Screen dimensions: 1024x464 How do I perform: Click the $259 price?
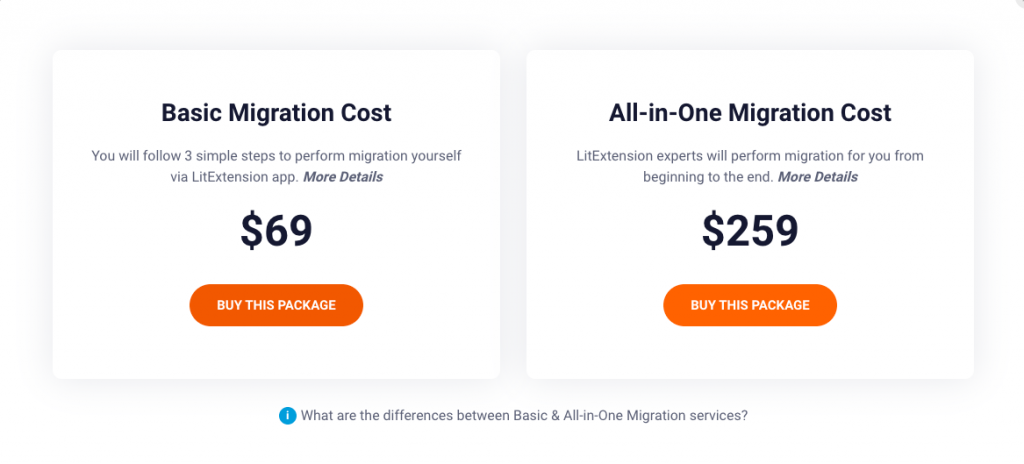(750, 230)
